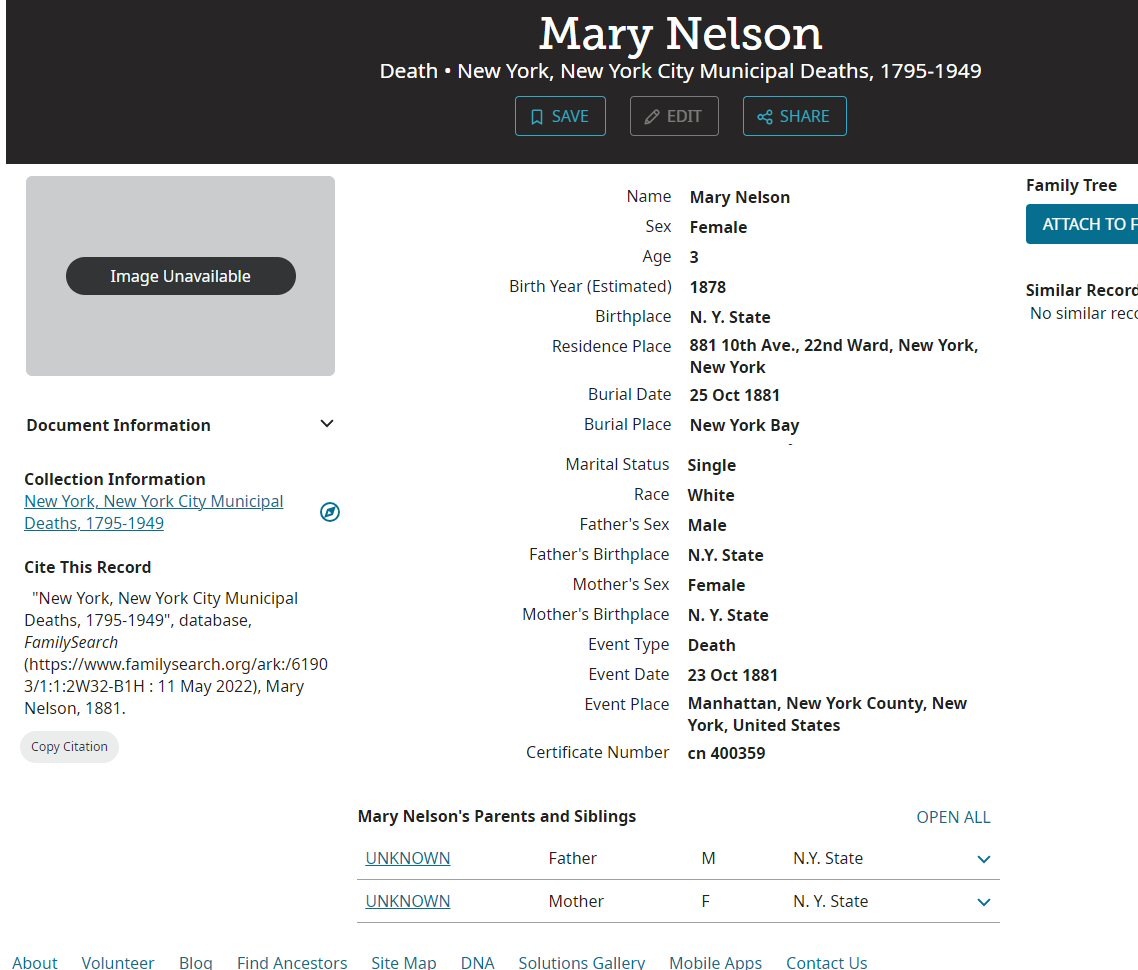Expand the UNKNOWN Father row chevron
The height and width of the screenshot is (970, 1138).
983,859
